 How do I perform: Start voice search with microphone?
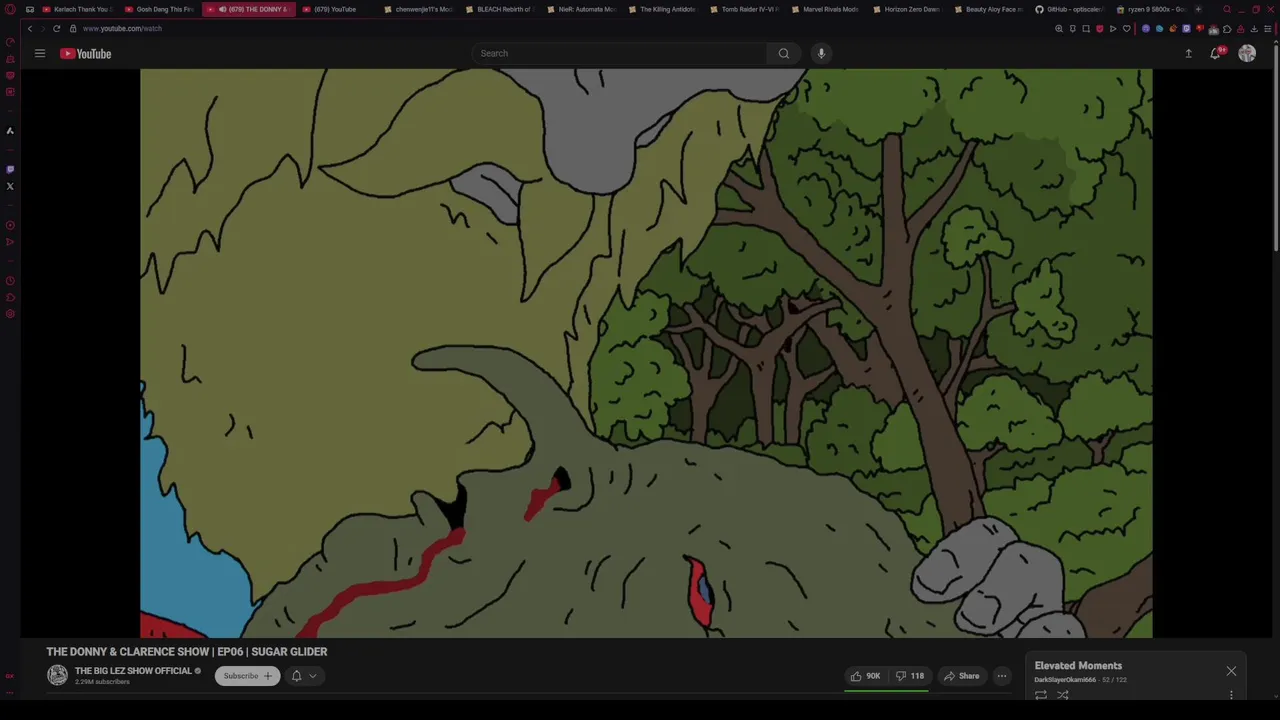click(x=821, y=53)
